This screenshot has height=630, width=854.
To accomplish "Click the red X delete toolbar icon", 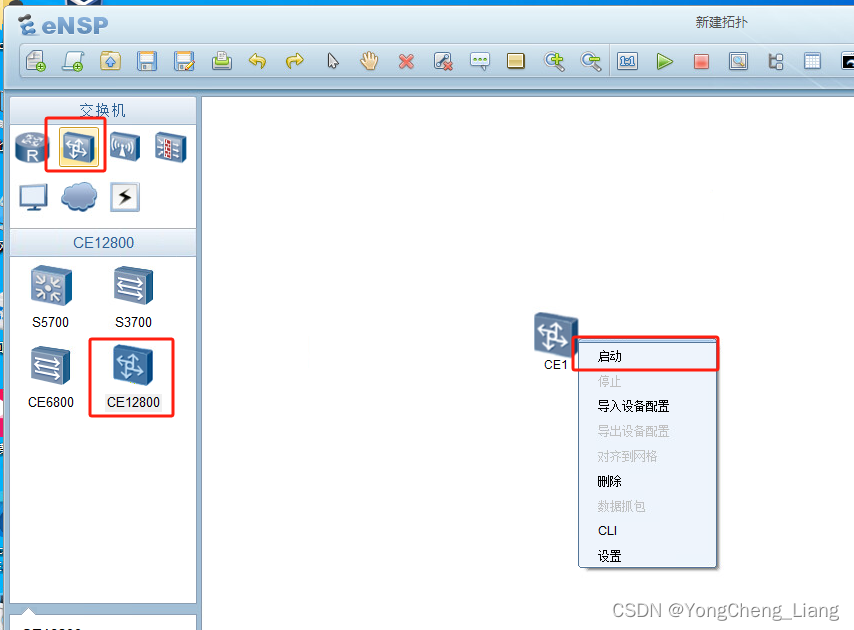I will tap(406, 61).
